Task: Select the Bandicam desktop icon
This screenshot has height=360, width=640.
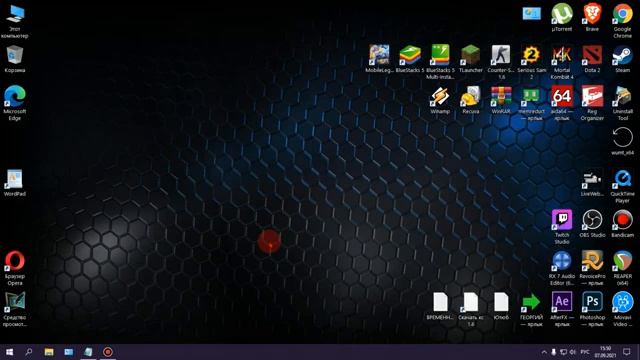Action: pyautogui.click(x=622, y=224)
